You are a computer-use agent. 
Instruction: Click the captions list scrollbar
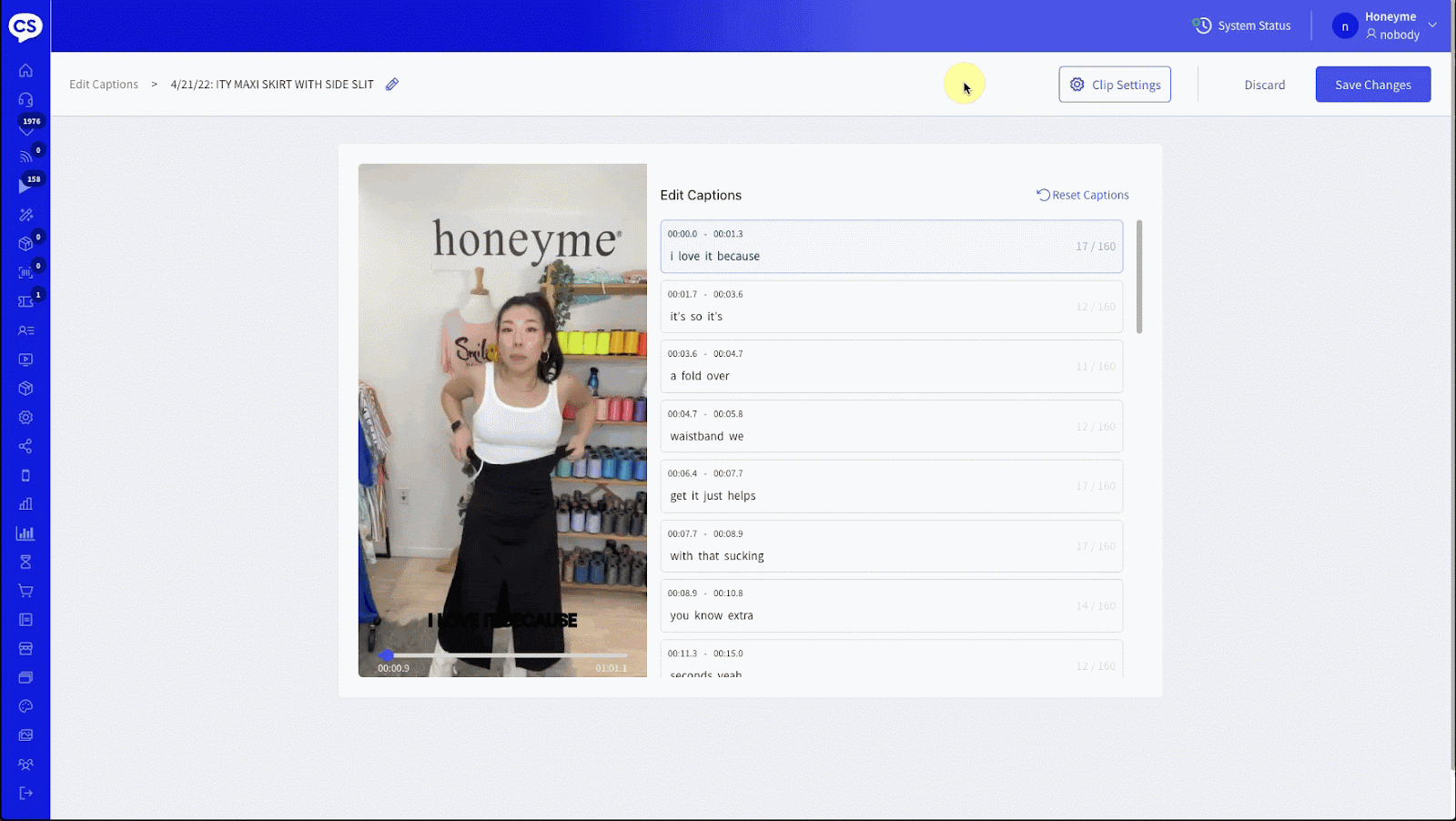[x=1138, y=277]
